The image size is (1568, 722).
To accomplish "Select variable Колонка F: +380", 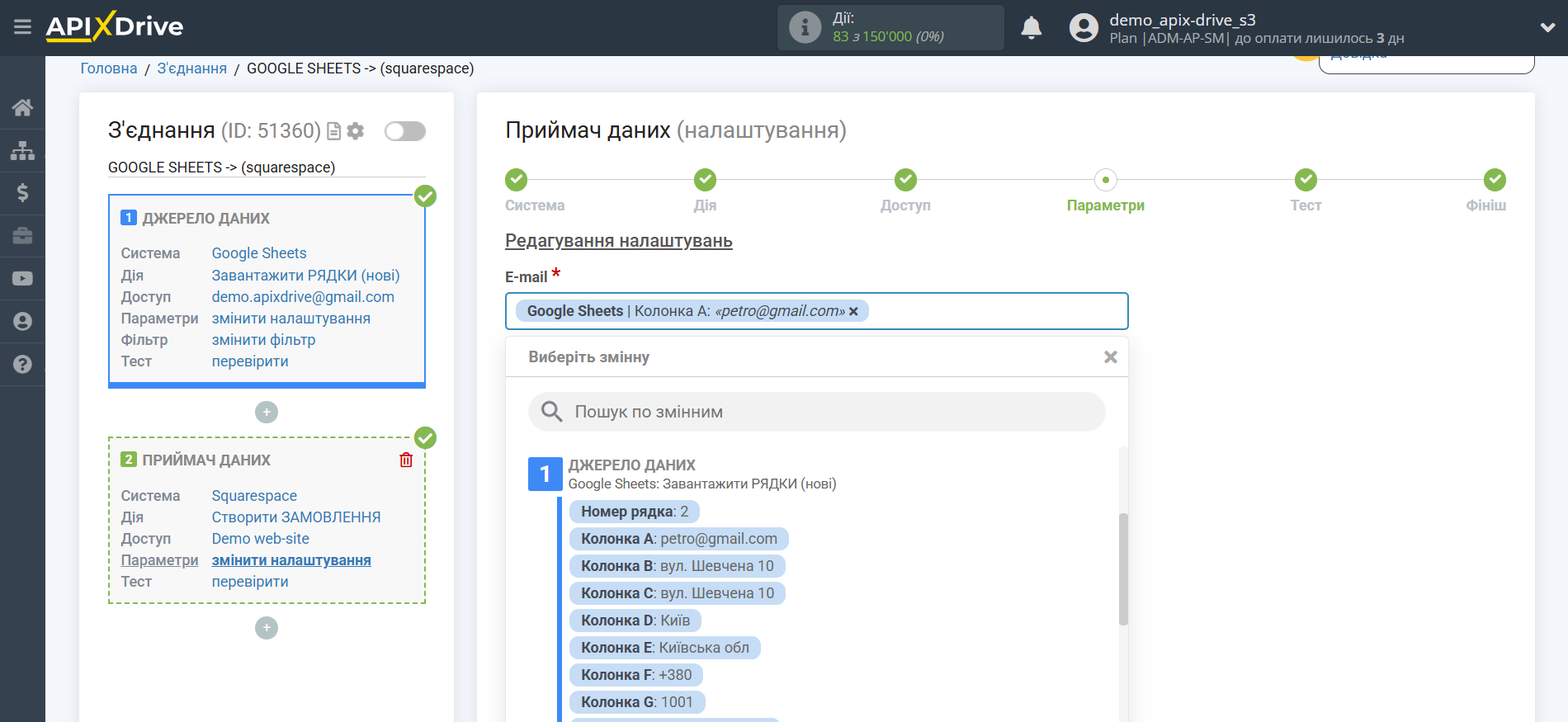I will coord(635,675).
